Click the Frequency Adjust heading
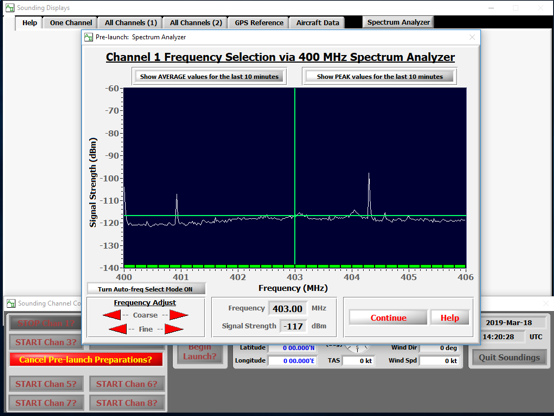The height and width of the screenshot is (416, 554). tap(145, 303)
